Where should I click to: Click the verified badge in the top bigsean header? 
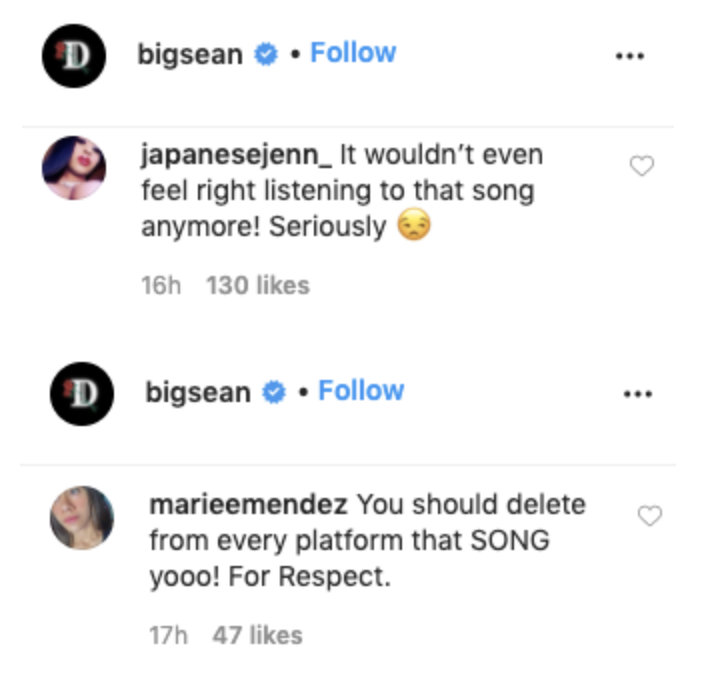(265, 55)
